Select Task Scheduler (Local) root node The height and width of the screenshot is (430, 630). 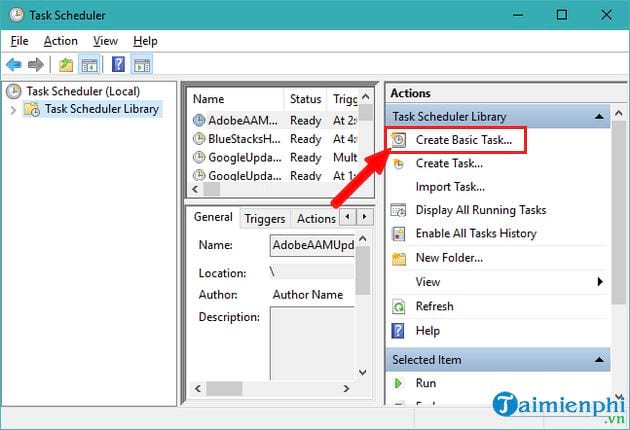(83, 92)
